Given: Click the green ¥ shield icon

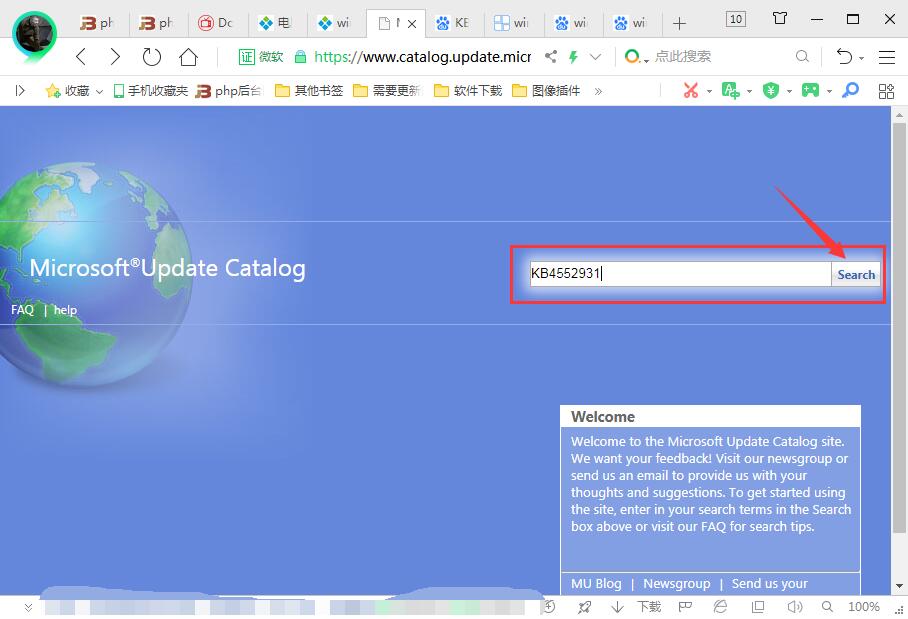Looking at the screenshot, I should pos(771,90).
